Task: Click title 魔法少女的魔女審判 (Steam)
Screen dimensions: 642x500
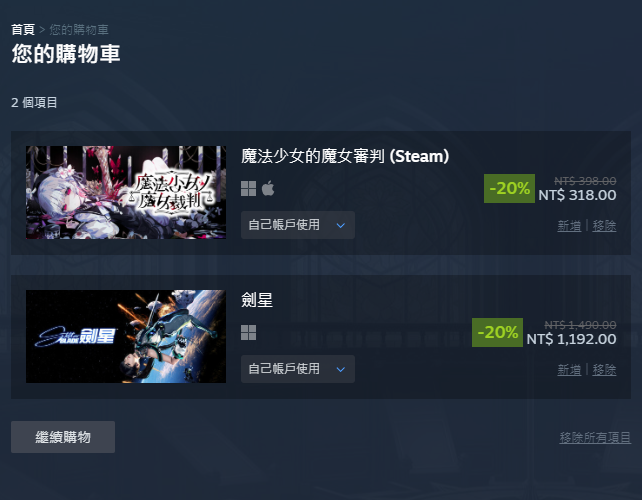Action: pos(345,156)
